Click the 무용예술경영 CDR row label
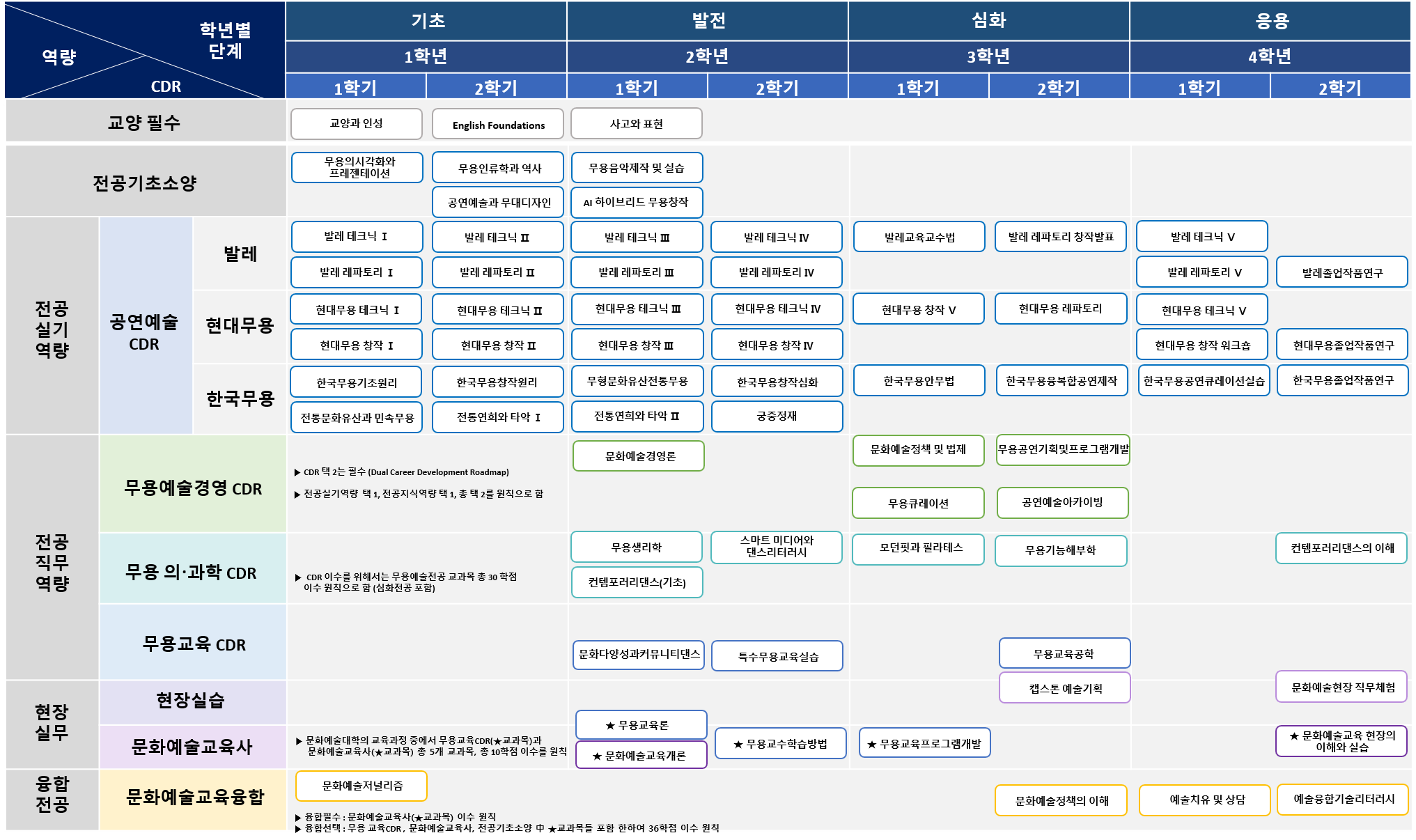 click(193, 488)
